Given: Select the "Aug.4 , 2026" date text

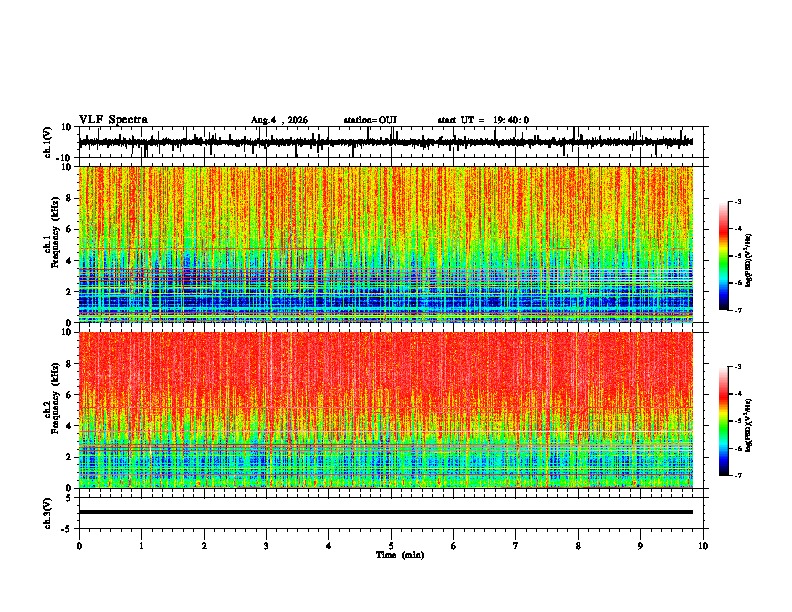Looking at the screenshot, I should (279, 120).
